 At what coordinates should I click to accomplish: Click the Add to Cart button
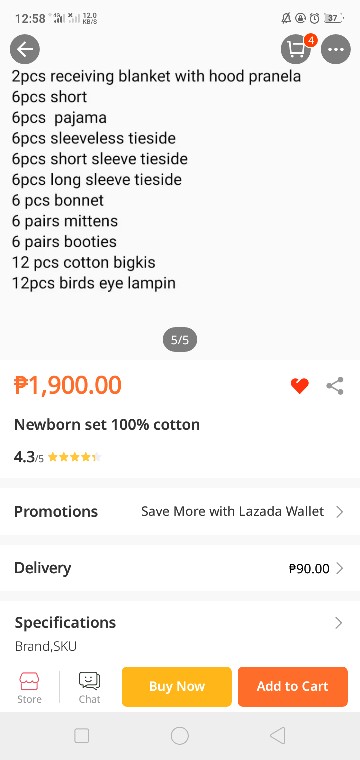(293, 687)
